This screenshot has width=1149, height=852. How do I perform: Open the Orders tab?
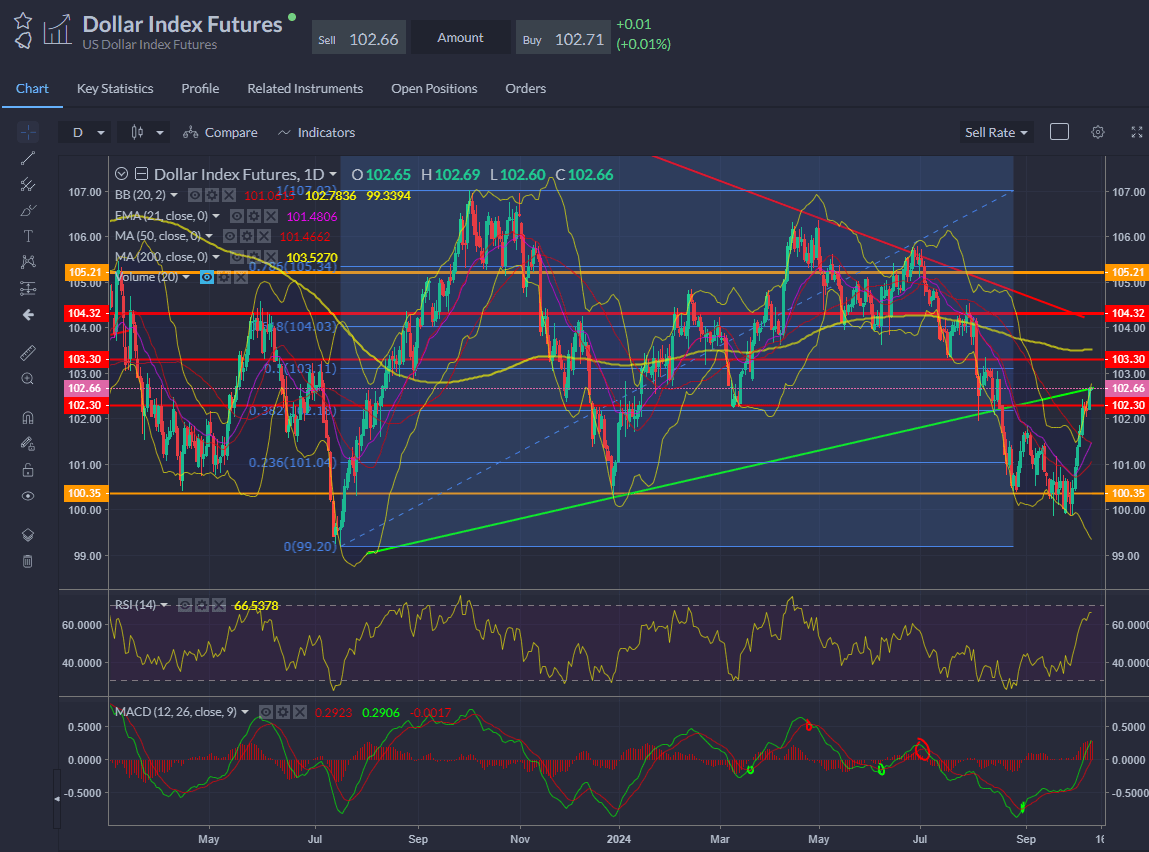(525, 89)
